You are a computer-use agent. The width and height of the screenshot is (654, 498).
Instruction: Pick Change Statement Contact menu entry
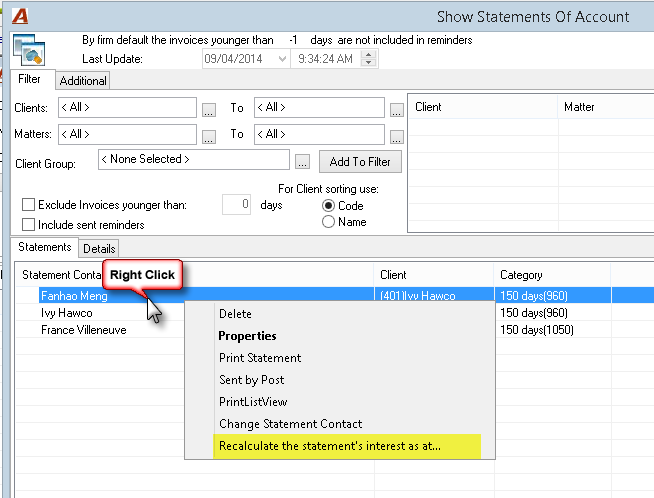(290, 424)
